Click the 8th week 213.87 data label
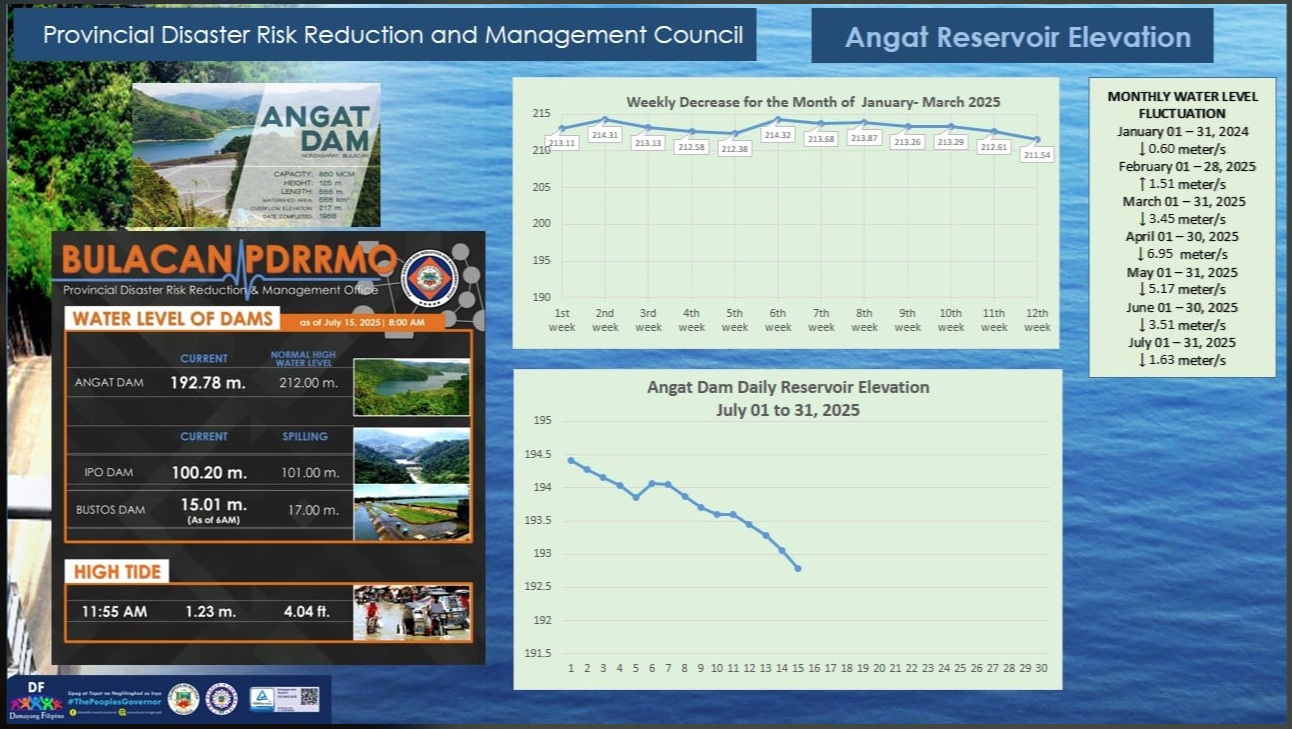 pyautogui.click(x=864, y=138)
